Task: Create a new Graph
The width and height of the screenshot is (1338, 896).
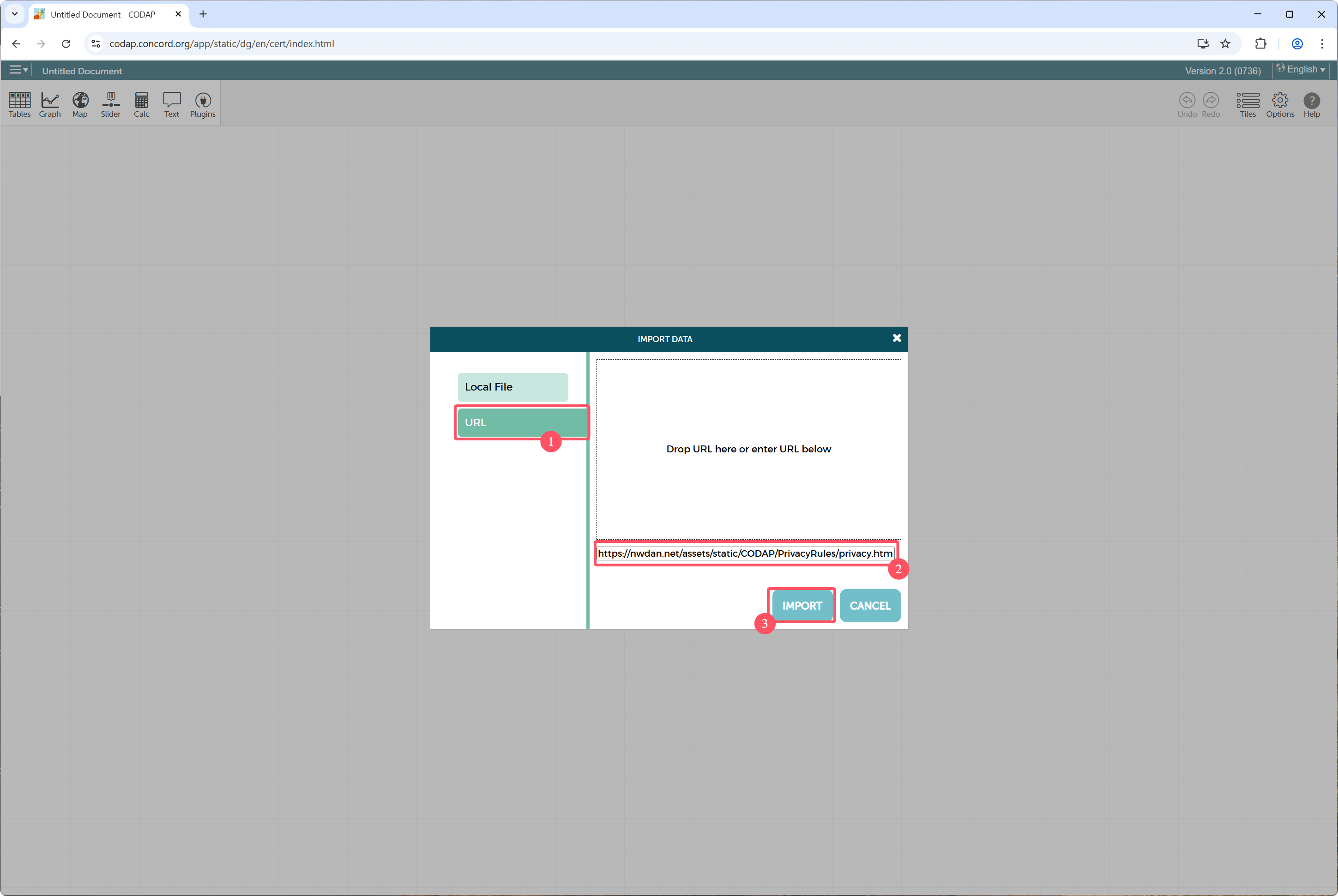Action: [x=50, y=105]
